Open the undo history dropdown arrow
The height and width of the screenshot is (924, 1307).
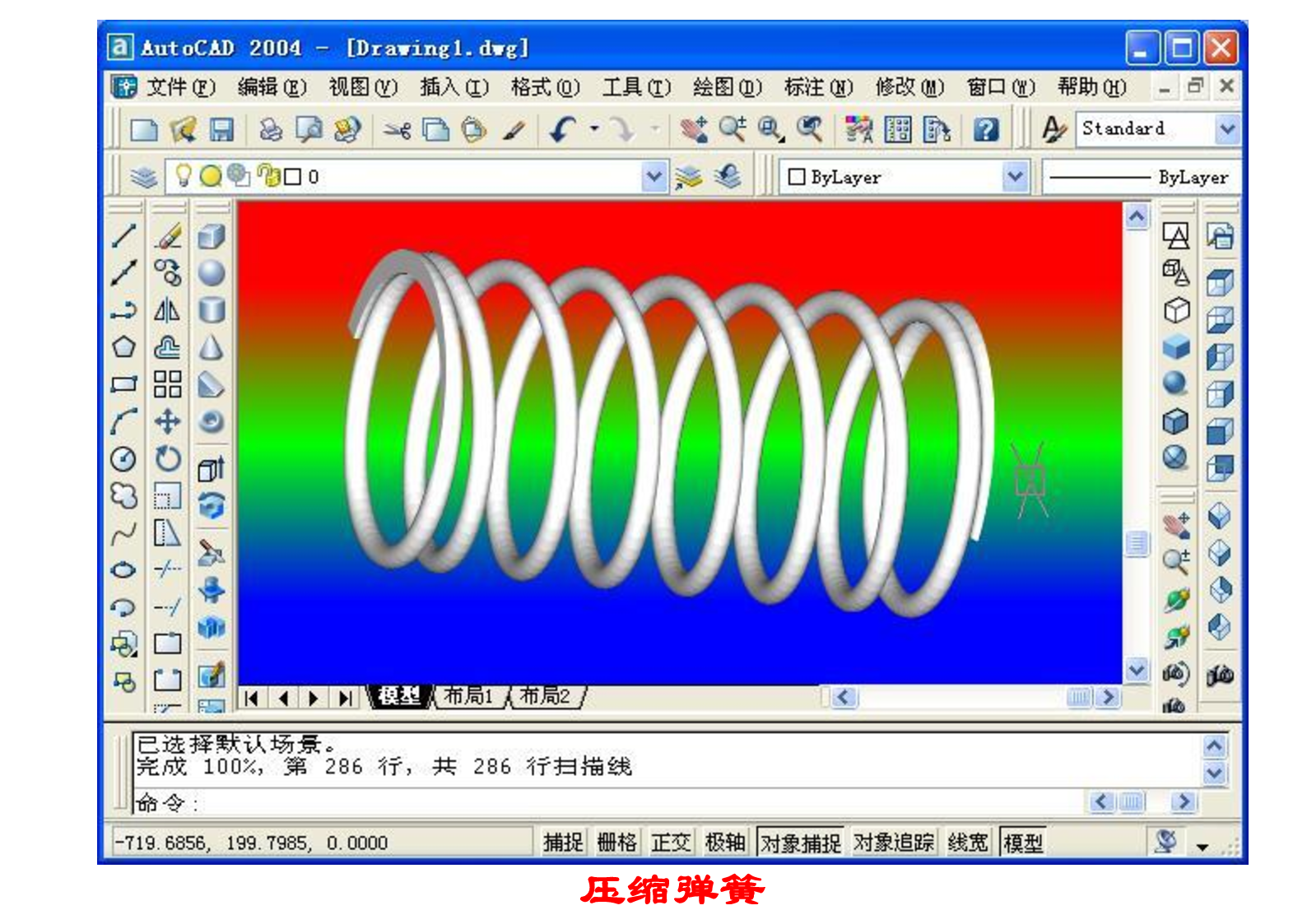(x=594, y=128)
